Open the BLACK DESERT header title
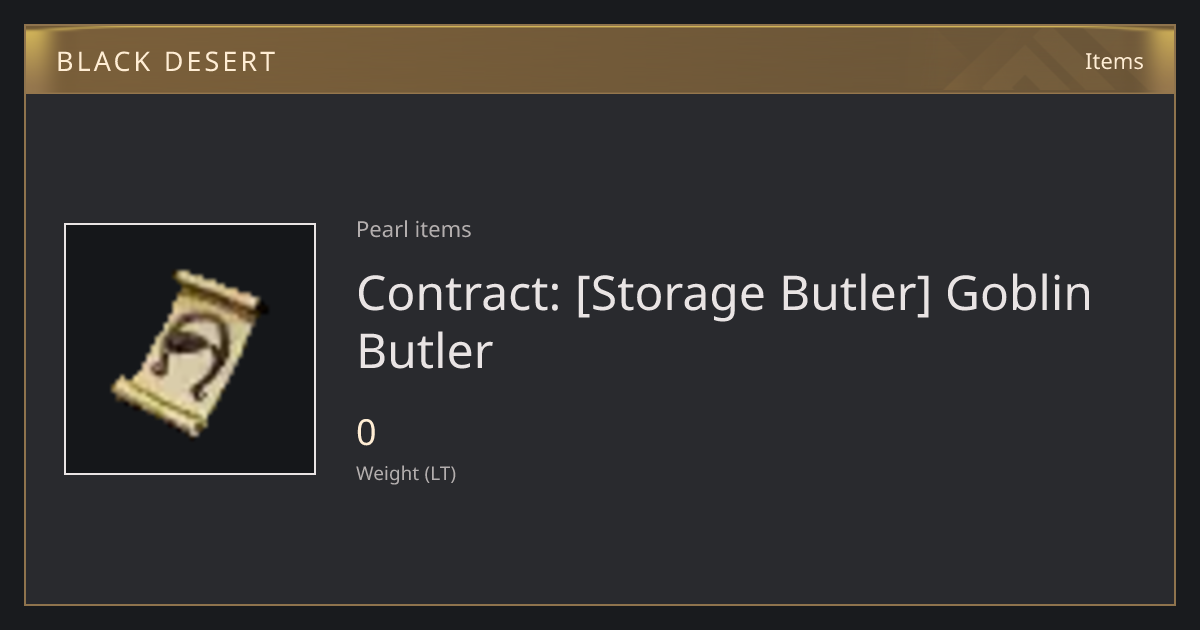This screenshot has height=630, width=1200. 166,62
